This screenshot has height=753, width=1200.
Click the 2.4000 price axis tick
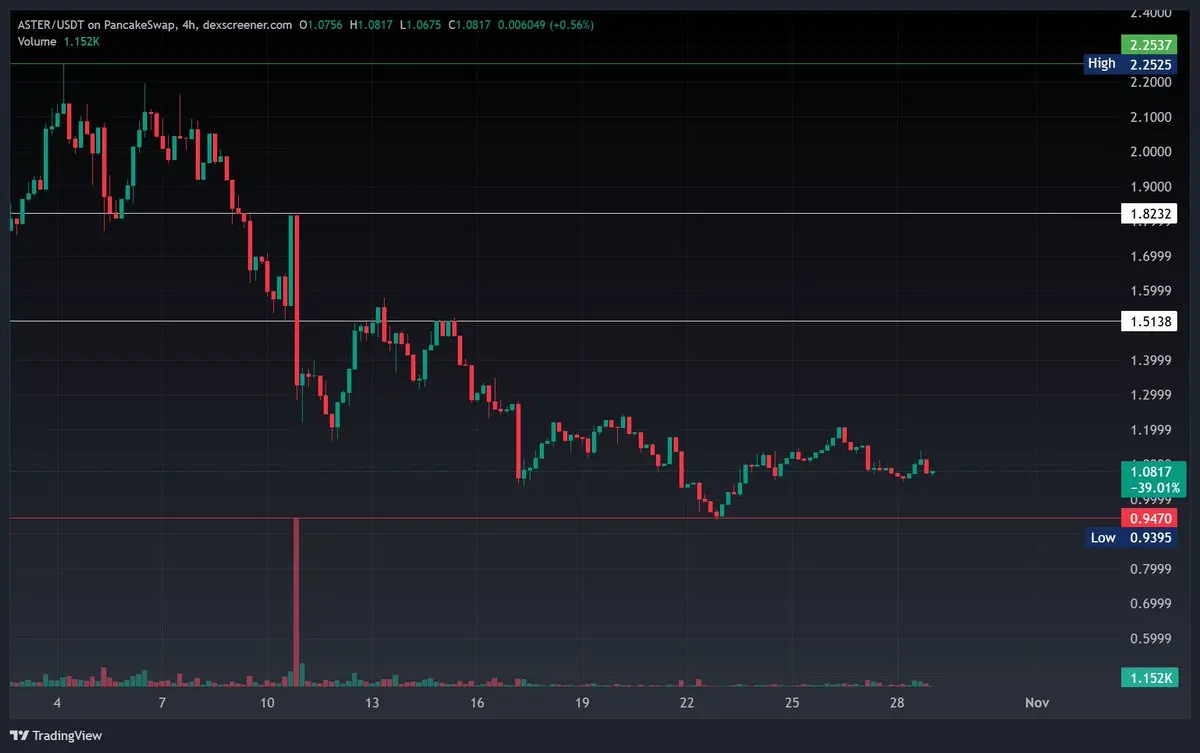1150,13
